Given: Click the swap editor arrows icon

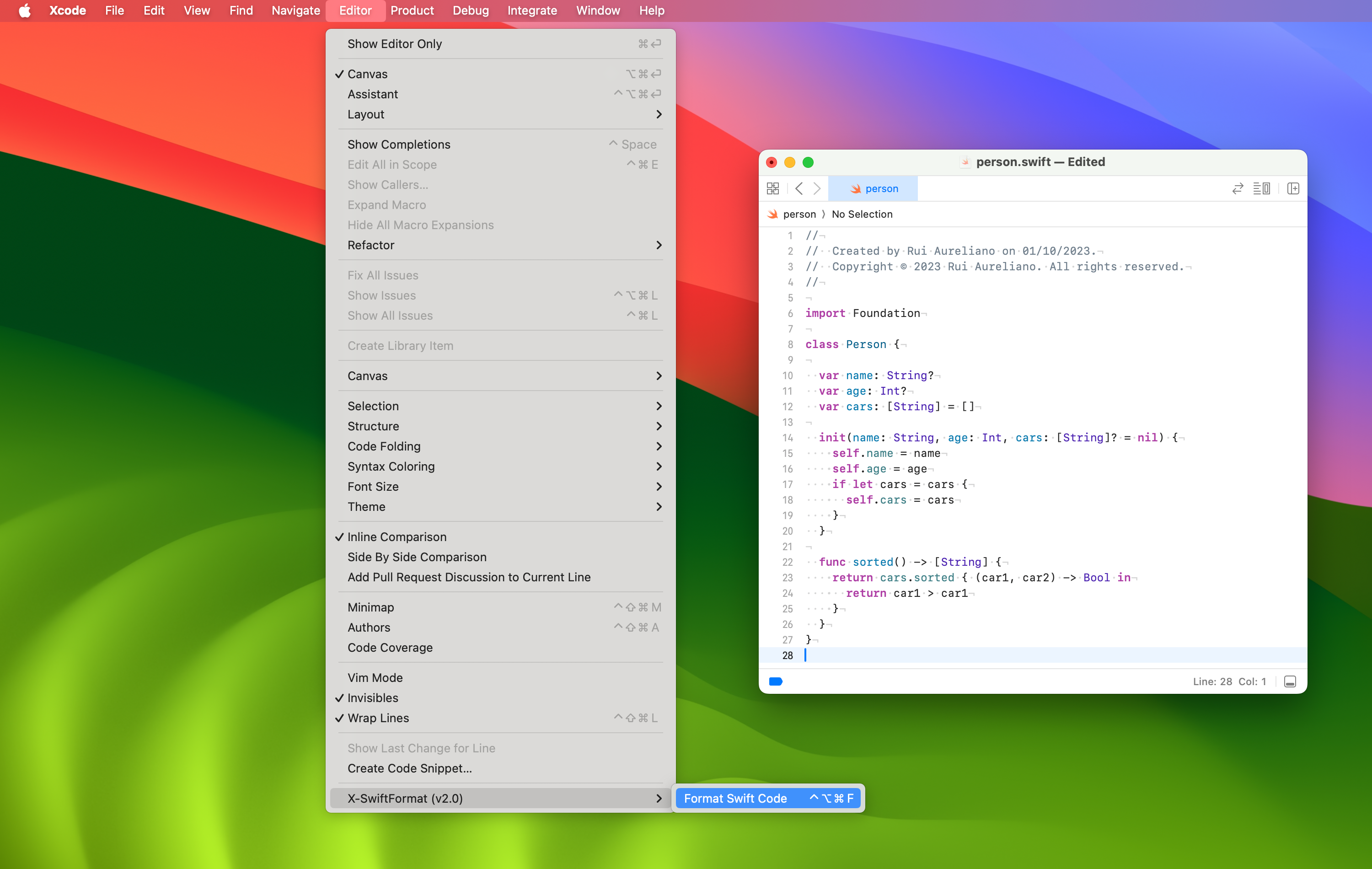Looking at the screenshot, I should click(1237, 188).
